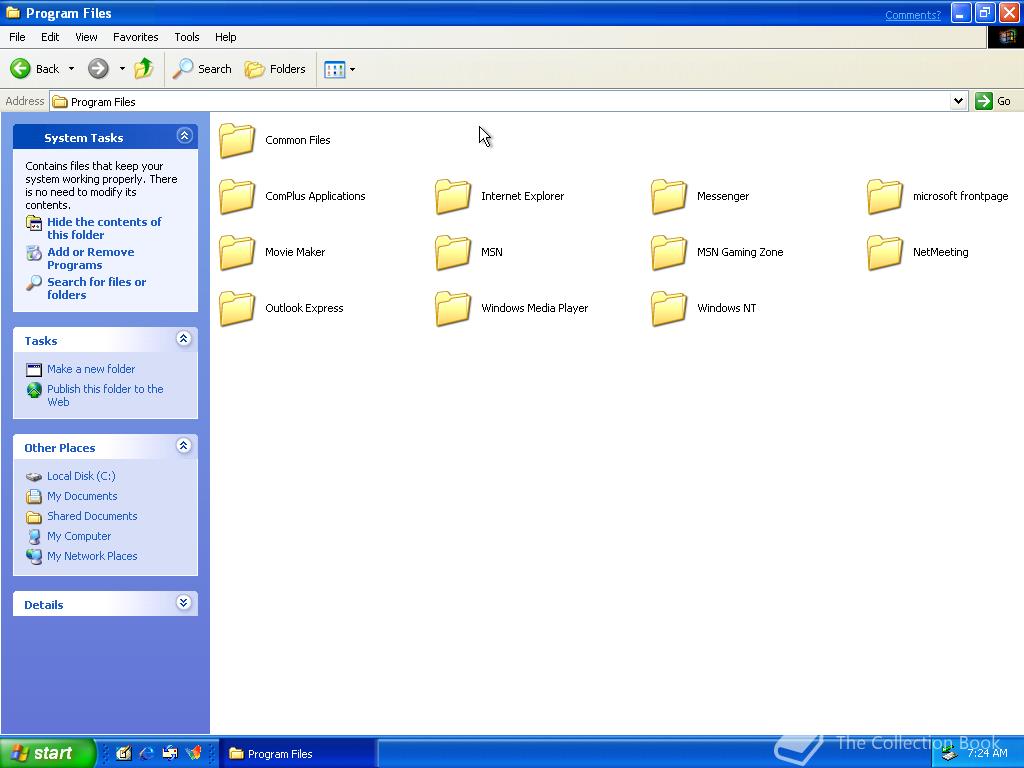The width and height of the screenshot is (1024, 768).
Task: Select the MSN folder icon
Action: 453,252
